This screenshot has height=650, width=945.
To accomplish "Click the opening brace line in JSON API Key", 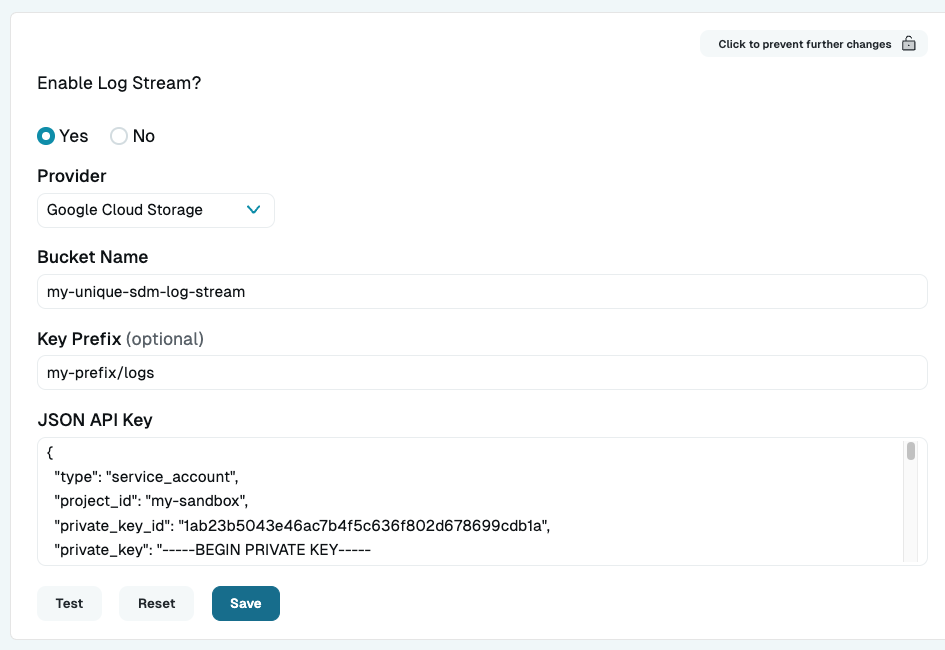I will [51, 453].
